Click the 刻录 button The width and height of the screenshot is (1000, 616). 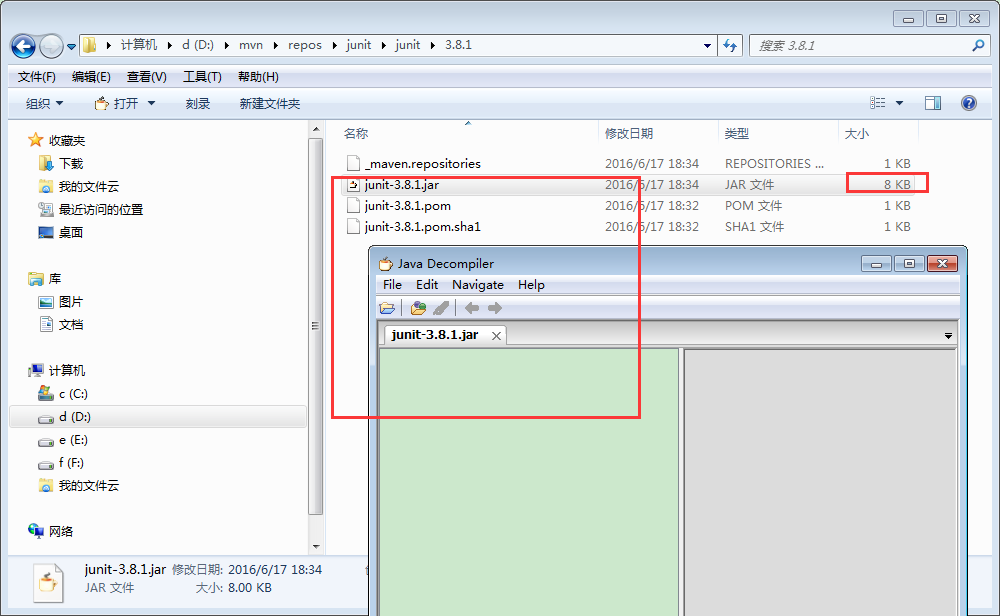[198, 103]
